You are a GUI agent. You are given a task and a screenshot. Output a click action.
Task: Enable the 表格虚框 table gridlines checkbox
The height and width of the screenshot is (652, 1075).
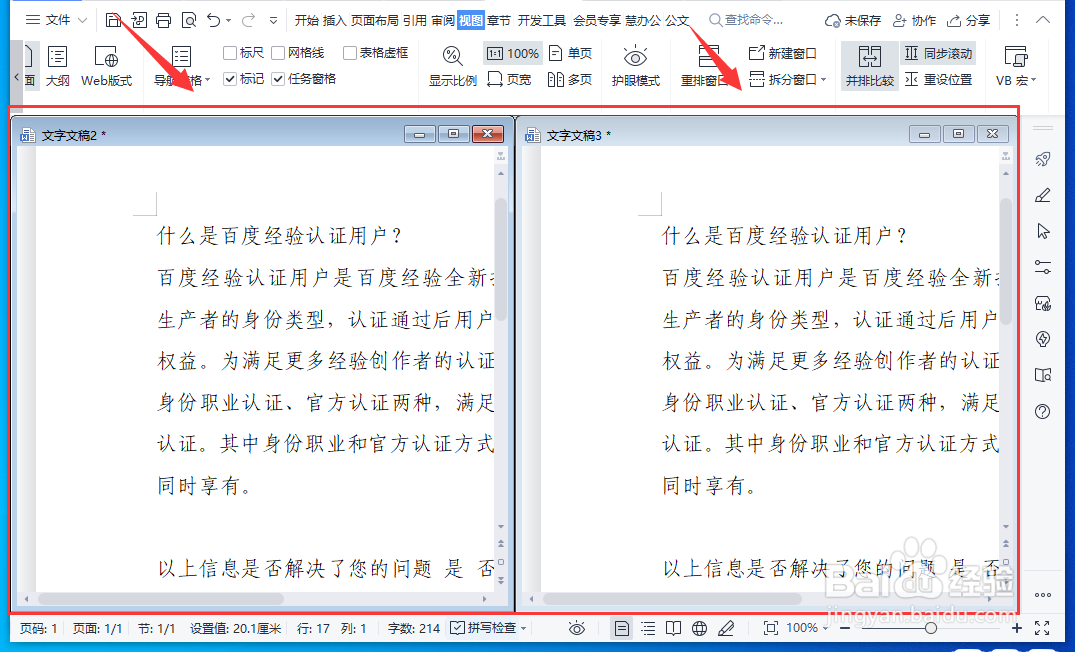350,53
